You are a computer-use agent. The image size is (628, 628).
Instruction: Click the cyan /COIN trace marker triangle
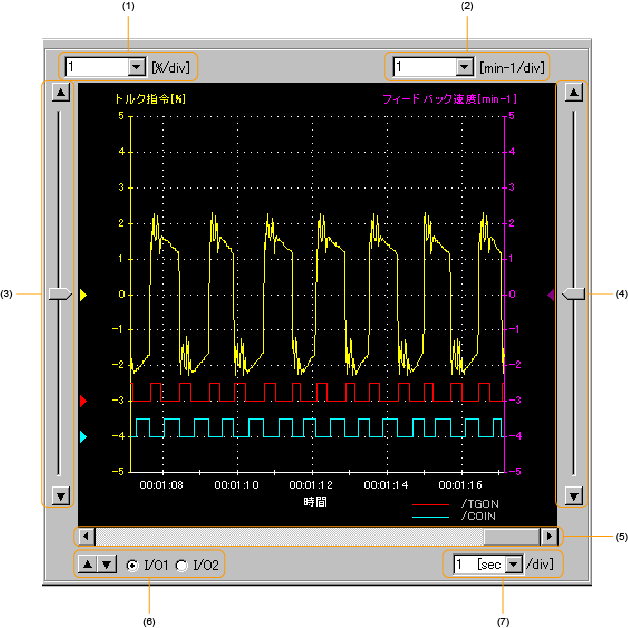tap(84, 437)
